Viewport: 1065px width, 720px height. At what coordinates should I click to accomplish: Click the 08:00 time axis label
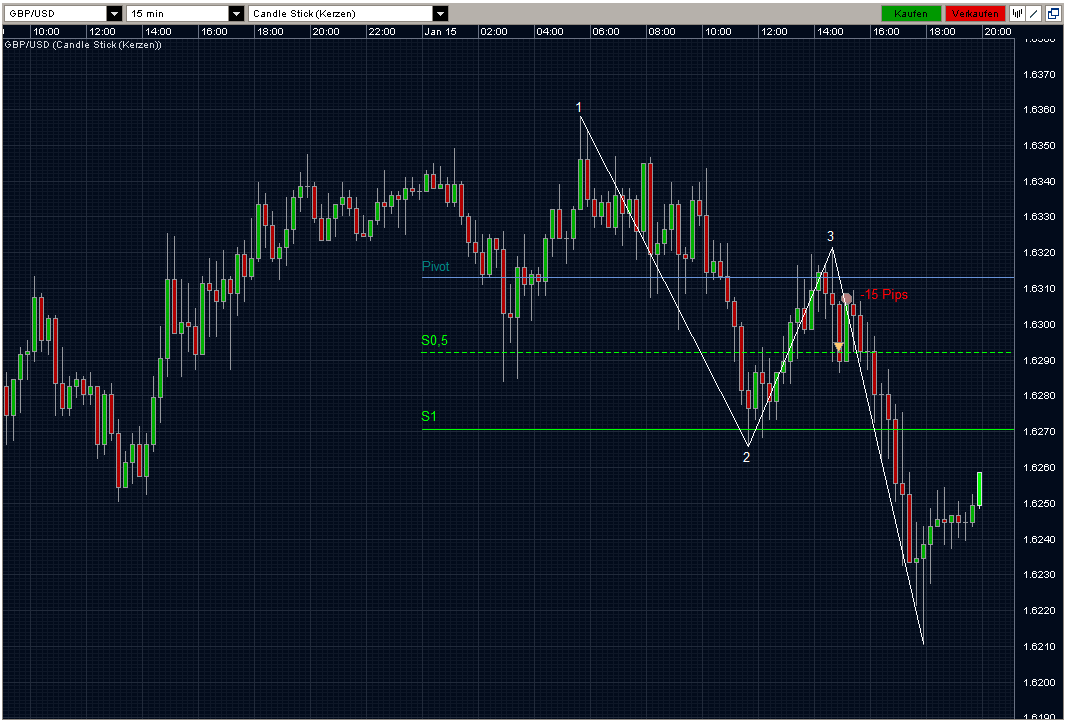pos(662,32)
